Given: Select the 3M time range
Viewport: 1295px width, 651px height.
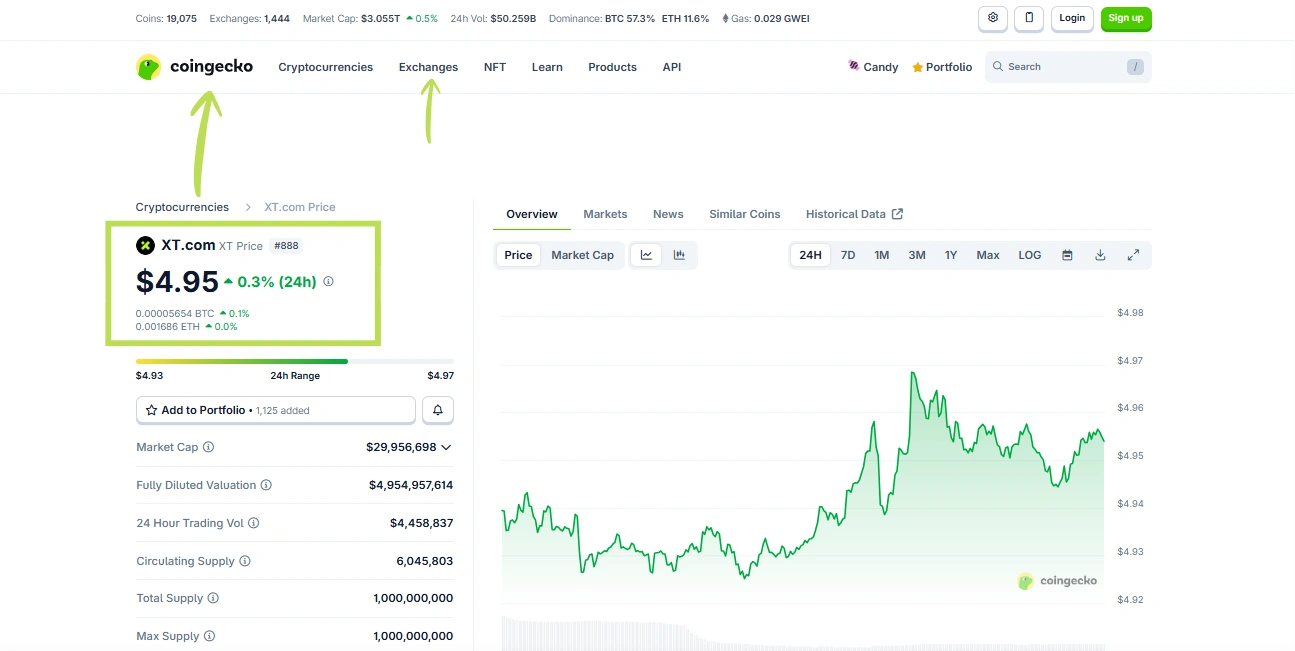Looking at the screenshot, I should click(917, 255).
